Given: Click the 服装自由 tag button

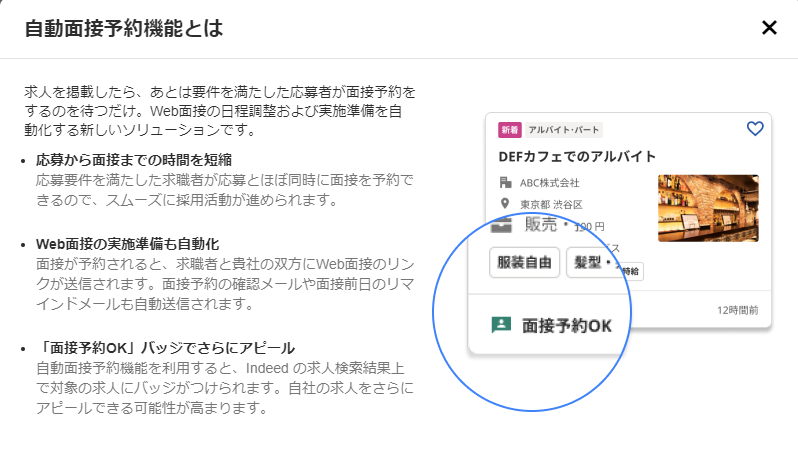Looking at the screenshot, I should [x=524, y=263].
